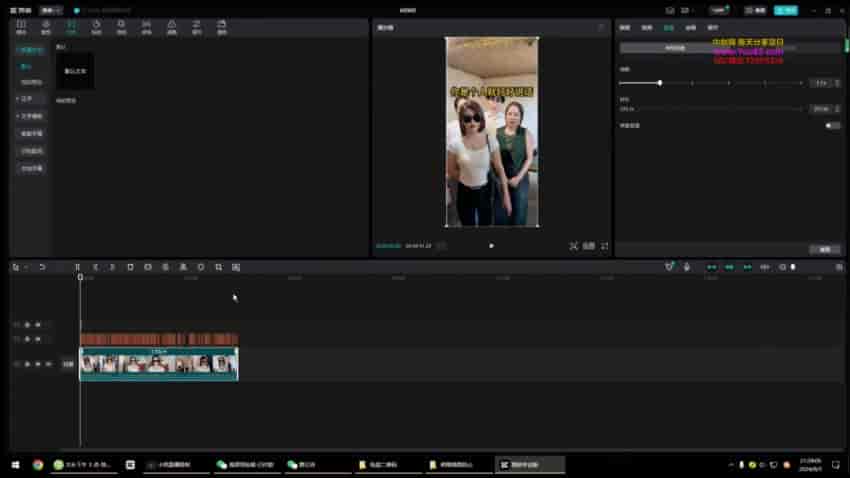Viewport: 850px width, 478px height.
Task: Switch to the first tab in properties panel
Action: tap(625, 28)
